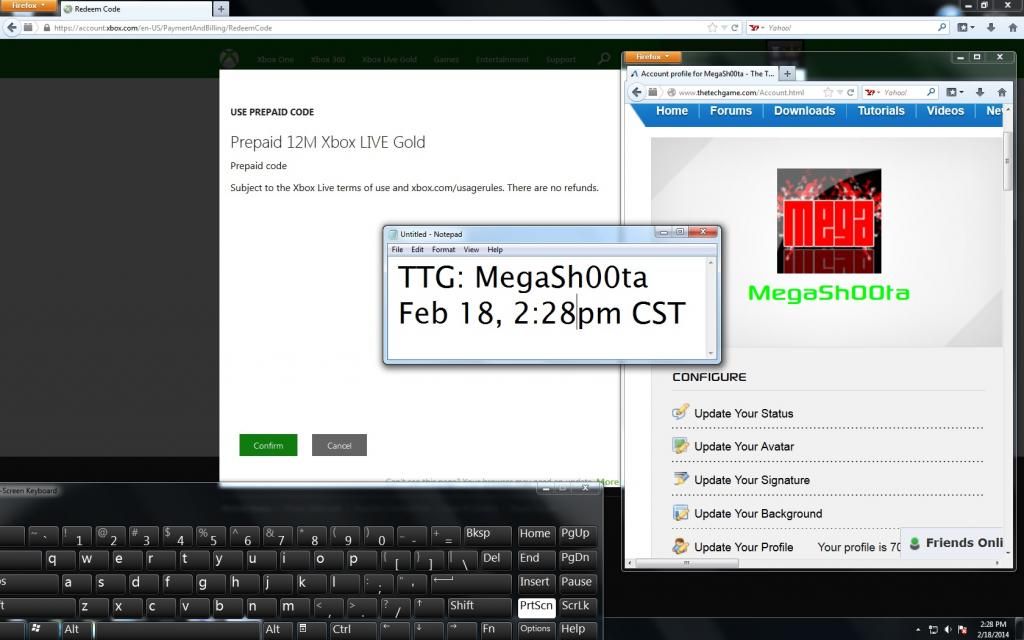
Task: Click the green Confirm button
Action: coord(268,445)
